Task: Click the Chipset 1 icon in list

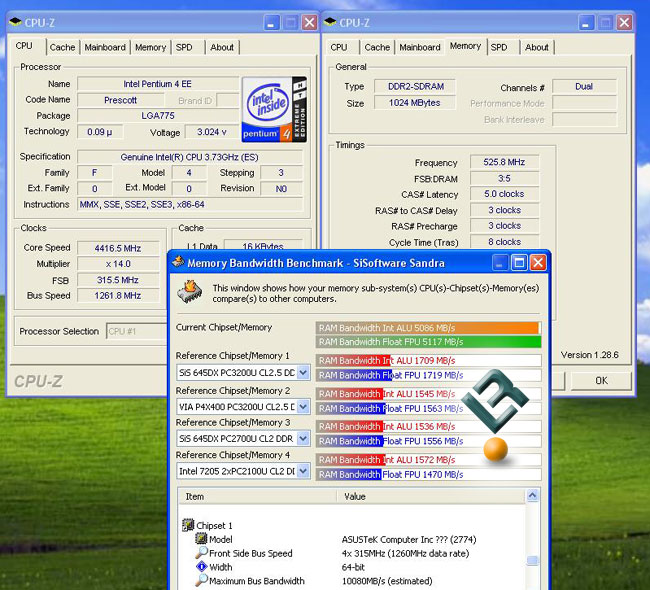Action: [187, 525]
